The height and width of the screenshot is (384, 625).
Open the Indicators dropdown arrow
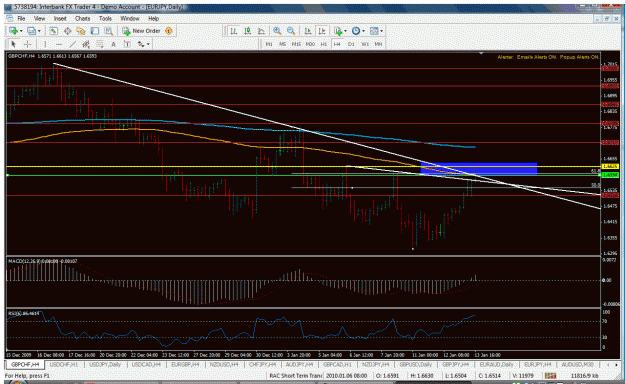coord(345,31)
